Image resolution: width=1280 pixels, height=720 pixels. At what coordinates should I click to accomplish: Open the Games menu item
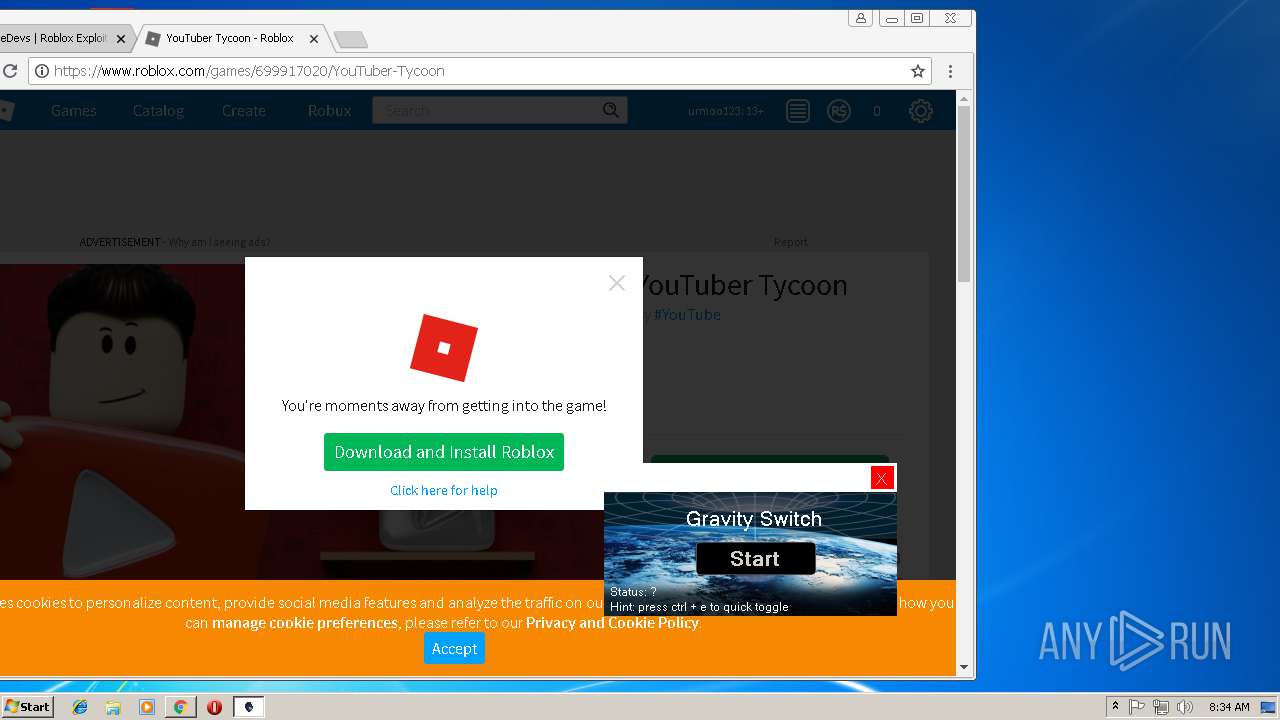tap(74, 111)
